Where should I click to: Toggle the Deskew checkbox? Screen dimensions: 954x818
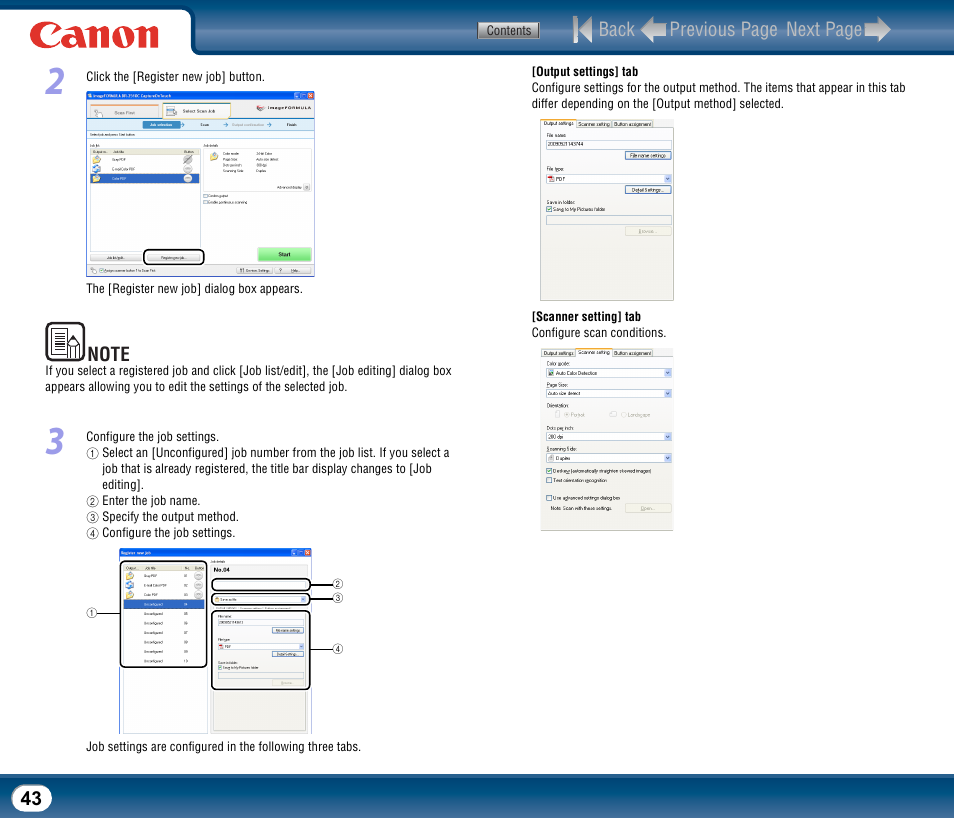549,471
